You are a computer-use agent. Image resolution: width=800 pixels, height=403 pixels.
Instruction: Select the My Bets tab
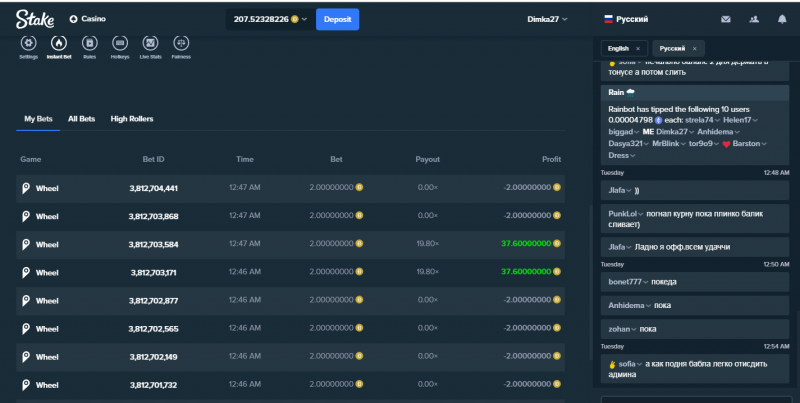point(38,119)
